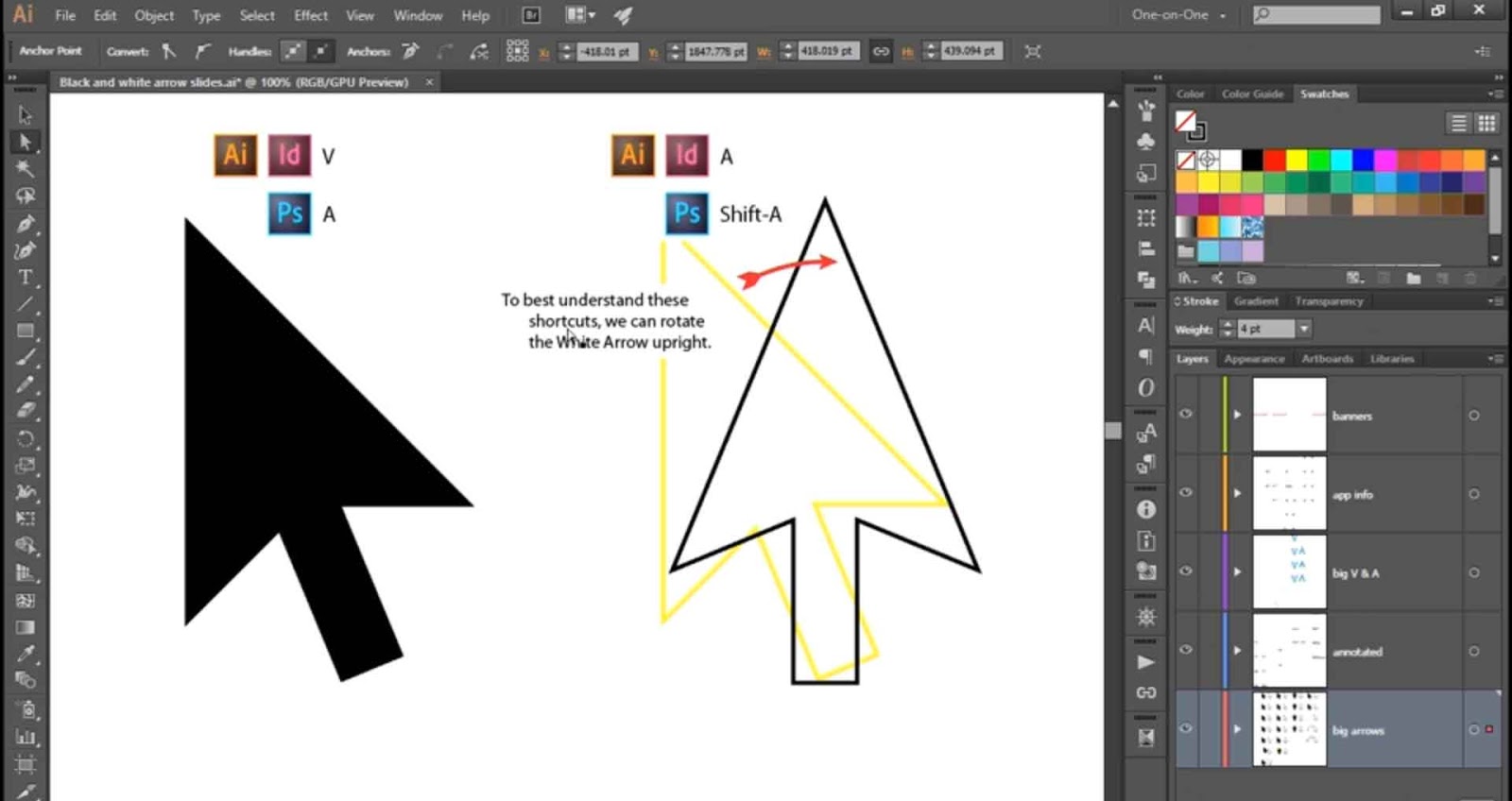Hide the app info layer
1512x801 pixels.
pos(1186,492)
